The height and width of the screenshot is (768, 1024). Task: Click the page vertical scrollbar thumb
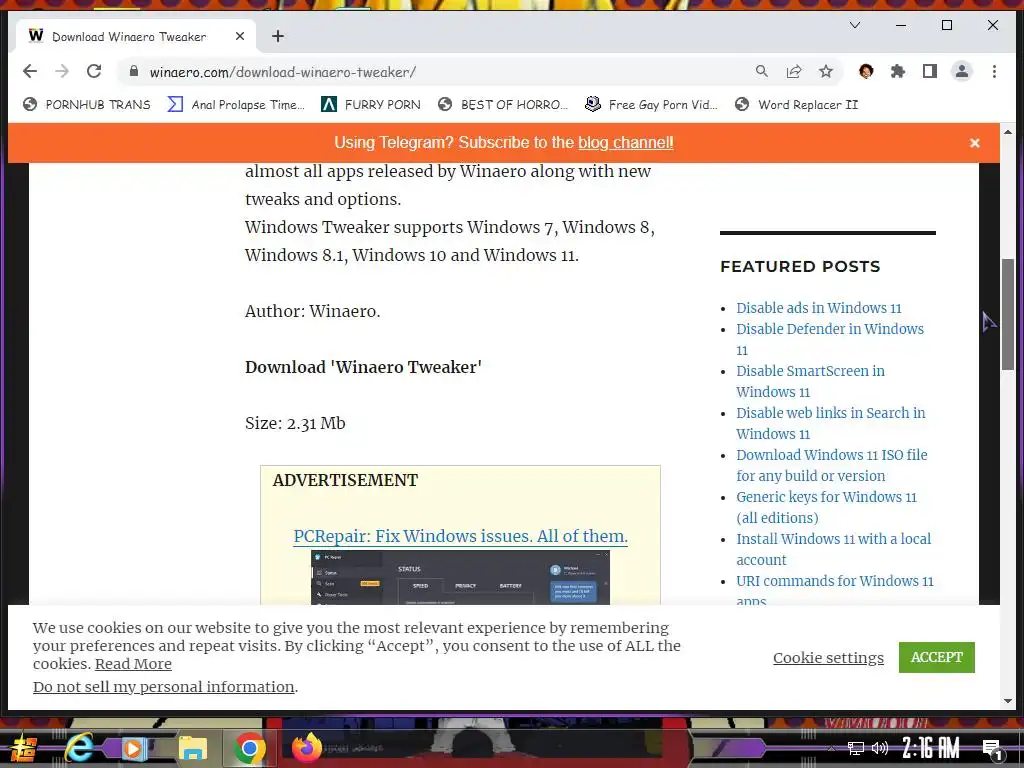point(1008,314)
